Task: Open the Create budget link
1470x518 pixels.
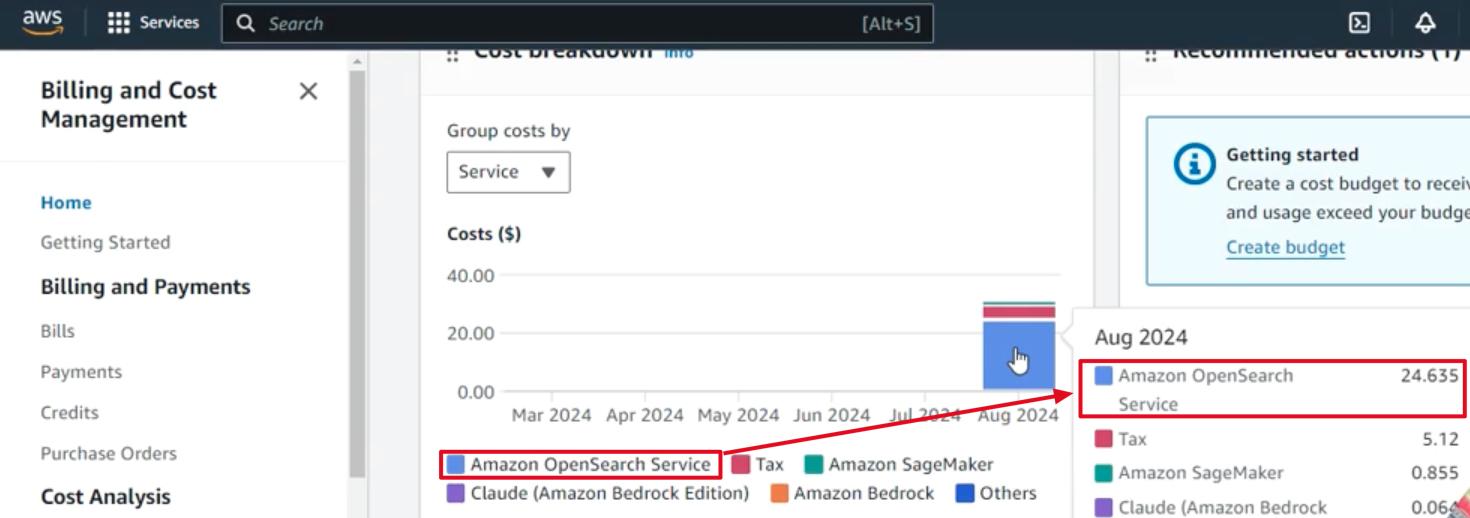Action: point(1285,247)
